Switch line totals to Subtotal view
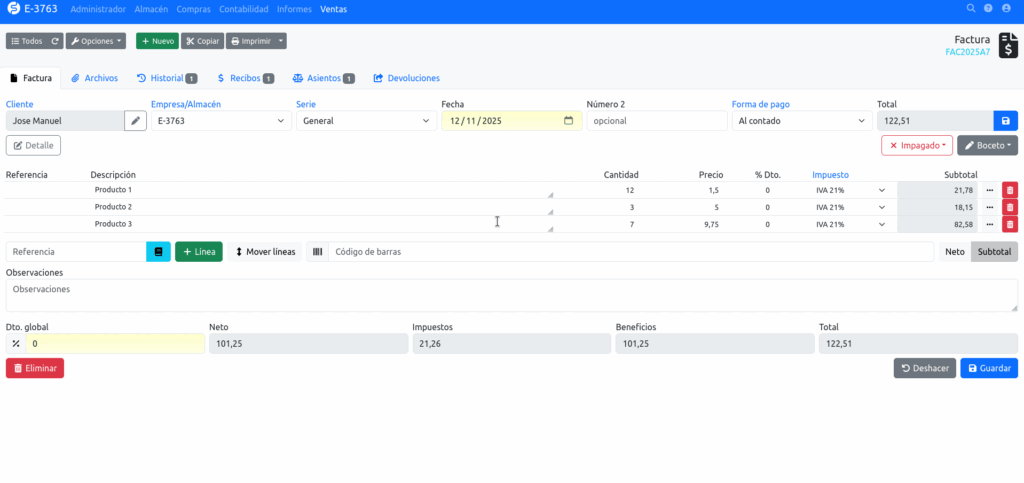The height and width of the screenshot is (483, 1024). tap(994, 252)
